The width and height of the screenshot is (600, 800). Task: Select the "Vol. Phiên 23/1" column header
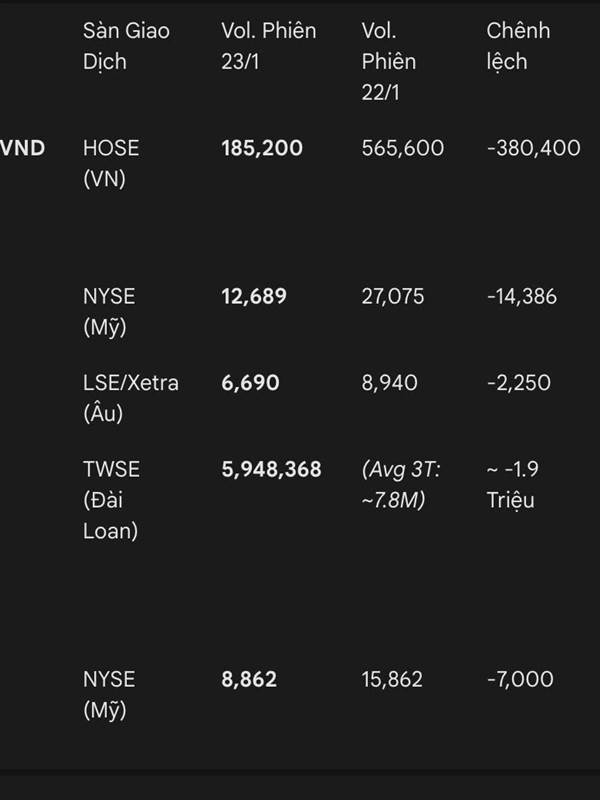pyautogui.click(x=268, y=46)
